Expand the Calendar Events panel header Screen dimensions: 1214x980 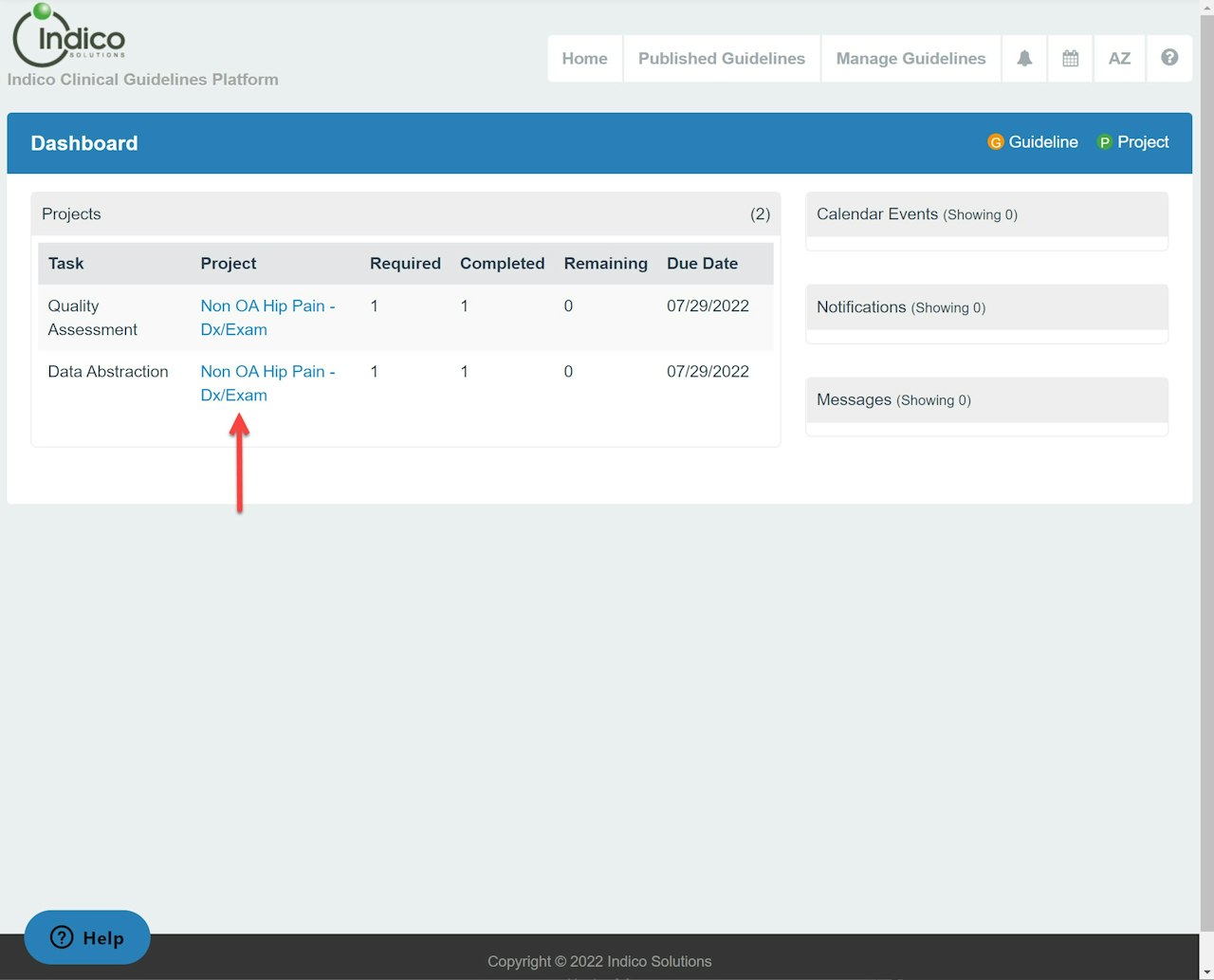point(986,214)
